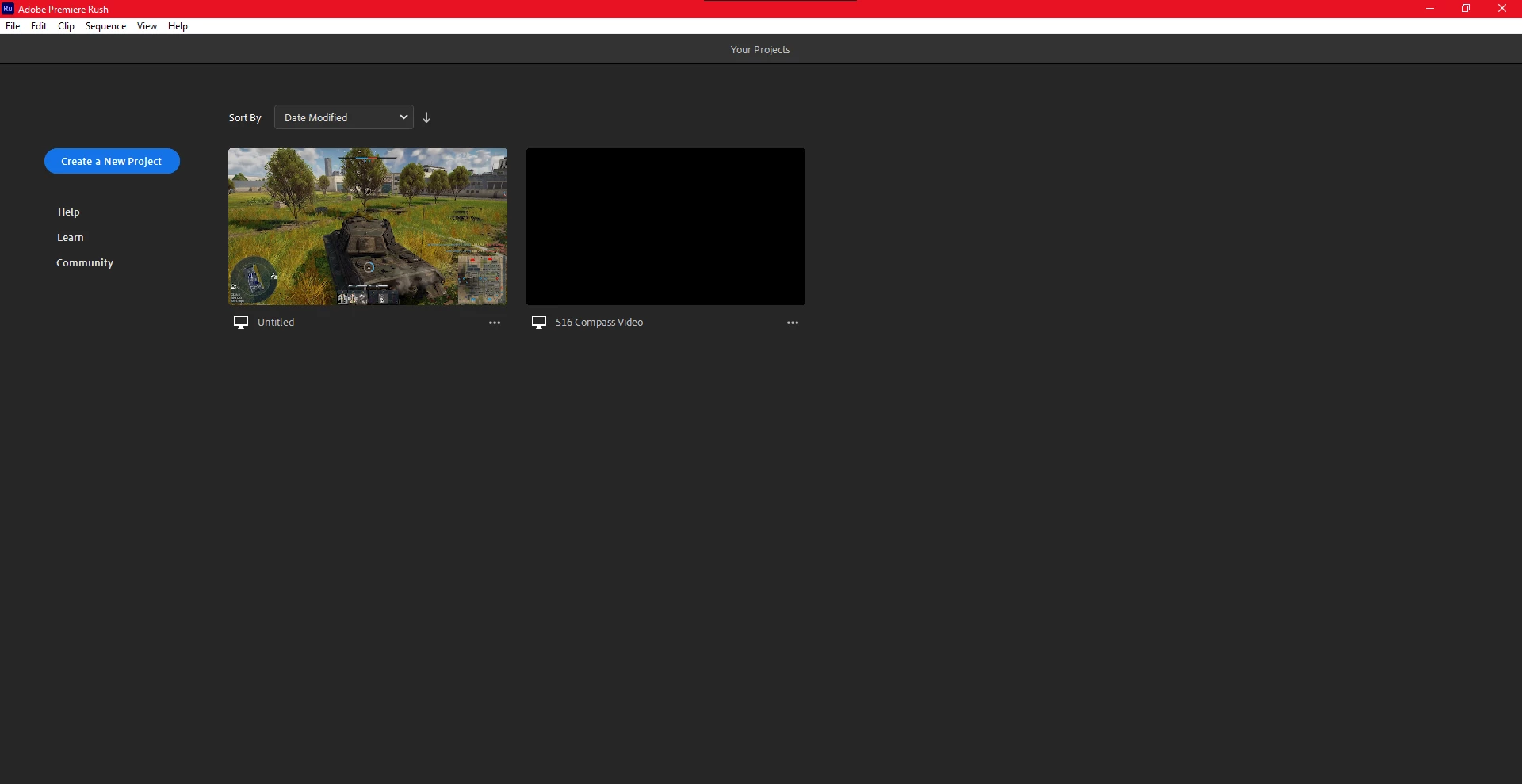1522x784 pixels.
Task: Expand the Date Modified sort dropdown
Action: coord(344,117)
